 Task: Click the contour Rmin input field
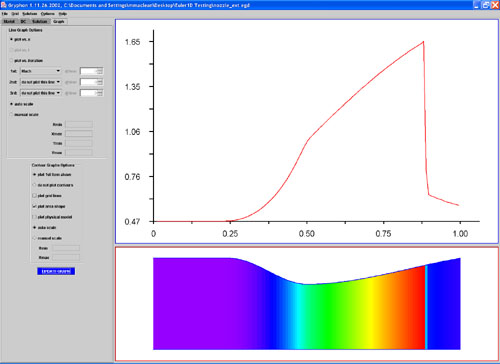pyautogui.click(x=66, y=248)
